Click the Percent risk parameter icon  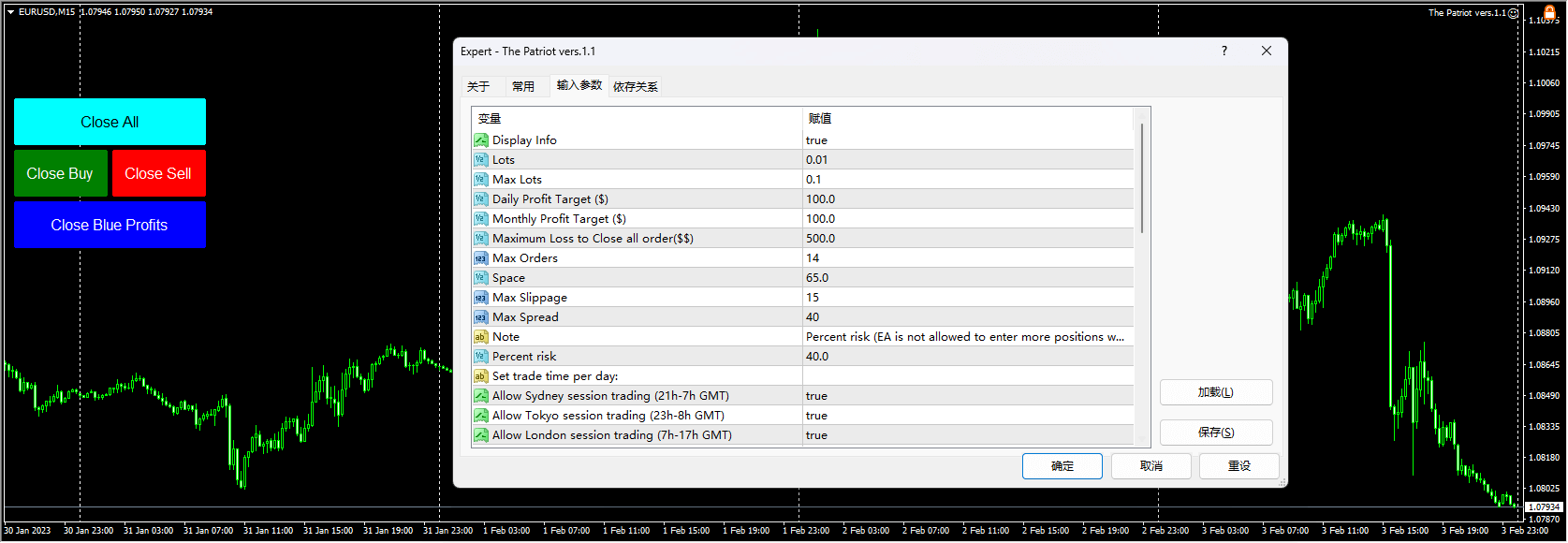coord(480,357)
